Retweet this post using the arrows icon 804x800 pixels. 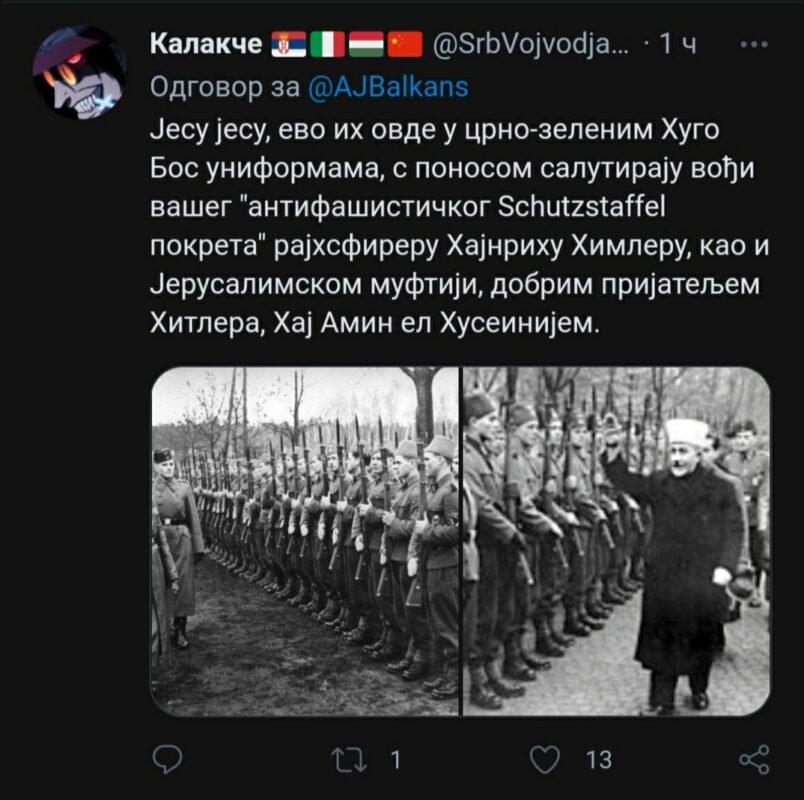click(x=349, y=760)
